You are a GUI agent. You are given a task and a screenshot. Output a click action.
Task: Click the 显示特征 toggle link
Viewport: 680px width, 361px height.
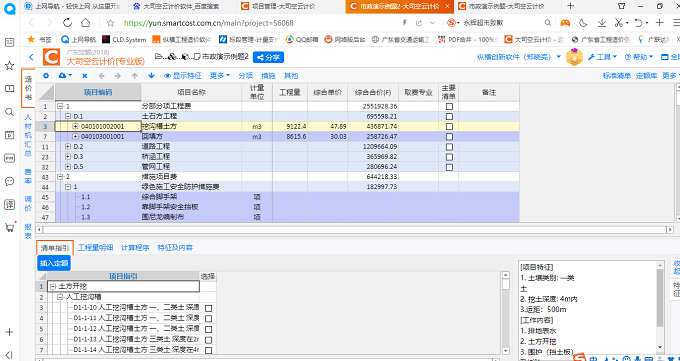[x=183, y=75]
